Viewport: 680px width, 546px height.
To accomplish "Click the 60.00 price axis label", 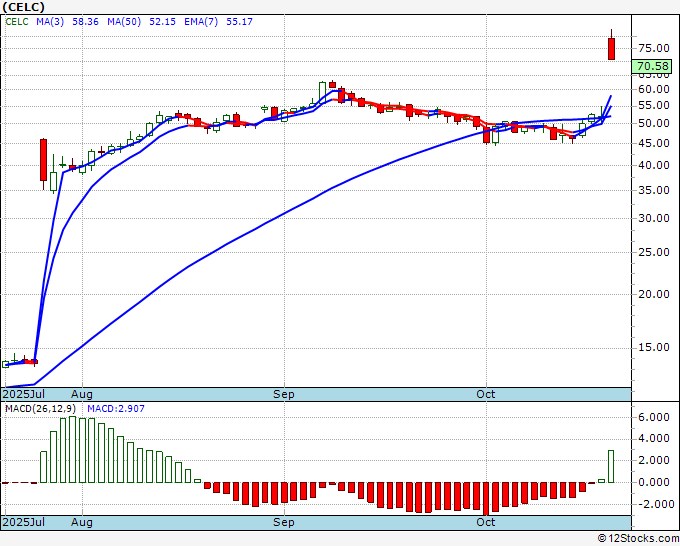I will point(654,89).
